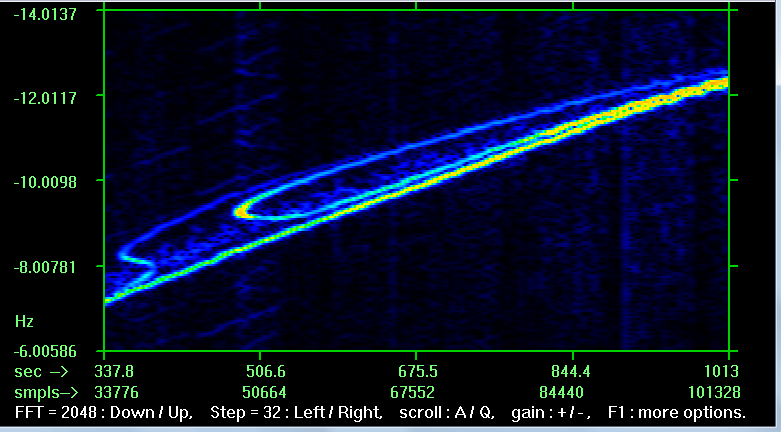Screen dimensions: 781x432
Task: Click the -8.00781 frequency axis label
Action: (46, 267)
